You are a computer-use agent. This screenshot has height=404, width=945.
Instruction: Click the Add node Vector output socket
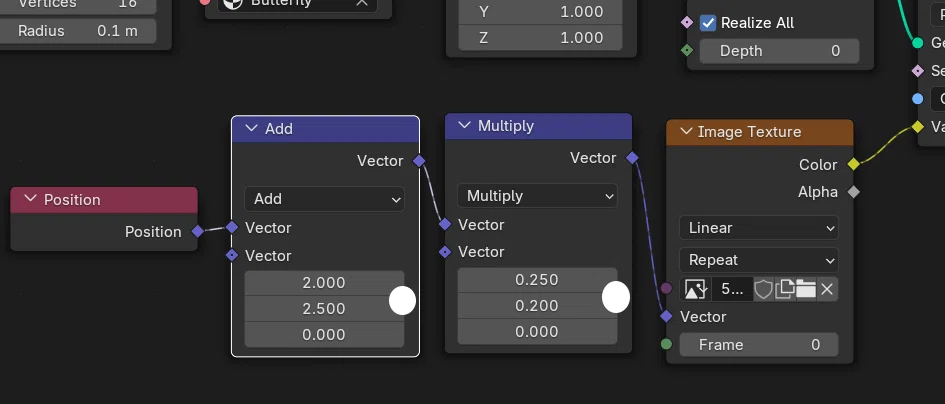419,160
